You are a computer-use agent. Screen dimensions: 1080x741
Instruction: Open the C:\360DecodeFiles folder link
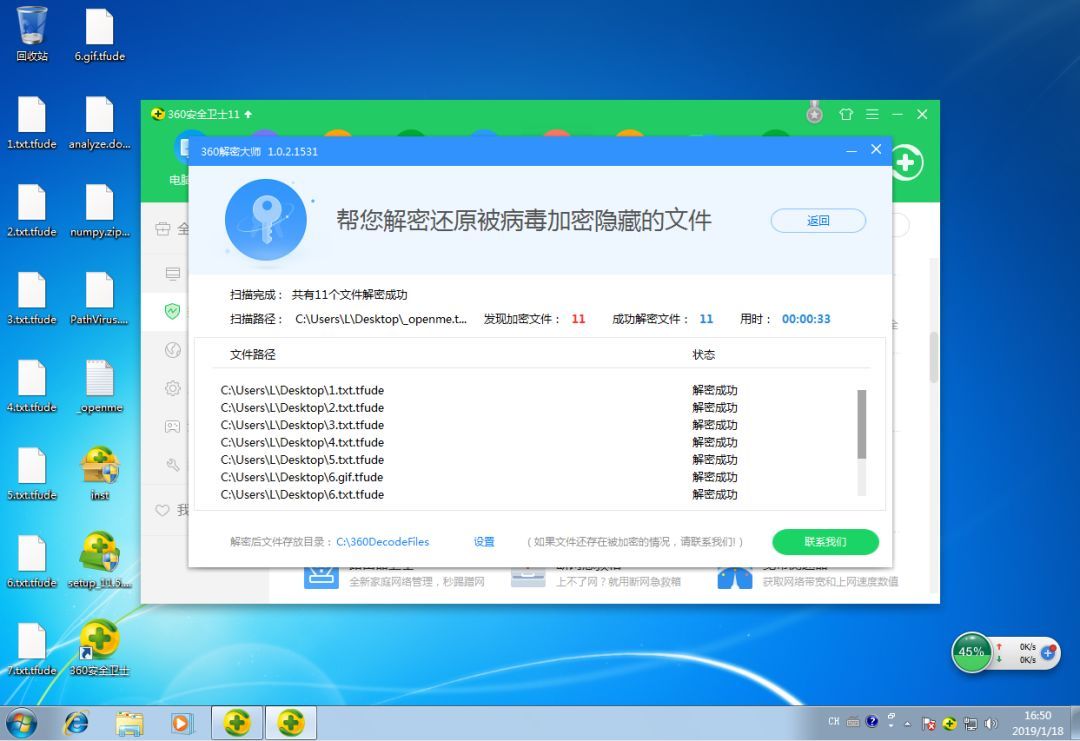pos(382,542)
